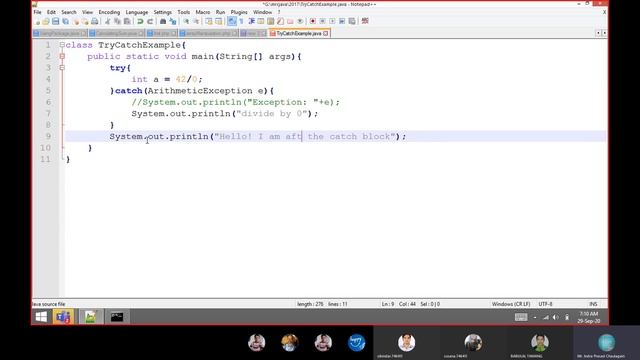
Task: Open the Search menu
Action: coord(69,12)
